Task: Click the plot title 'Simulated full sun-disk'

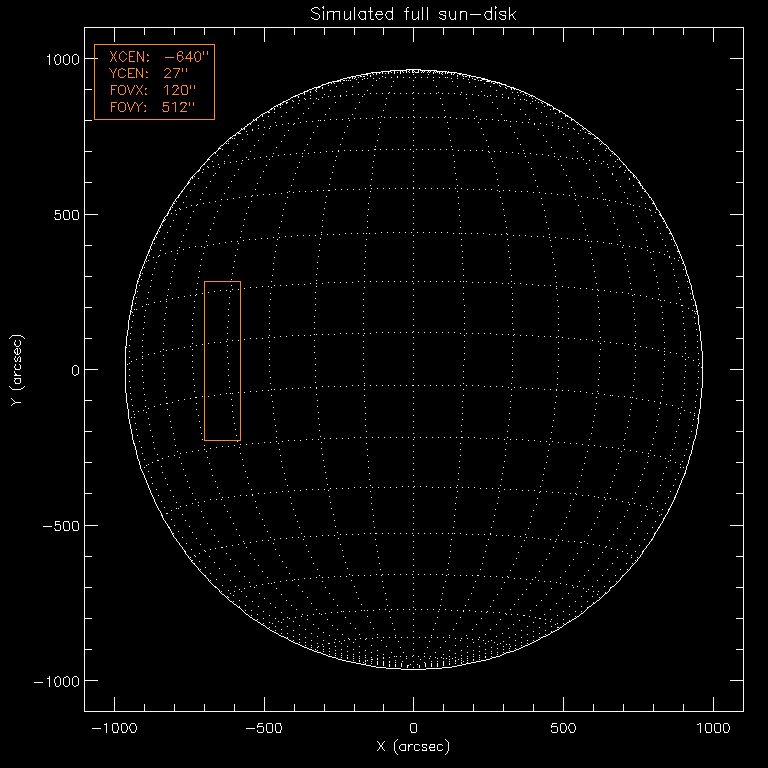Action: (413, 14)
